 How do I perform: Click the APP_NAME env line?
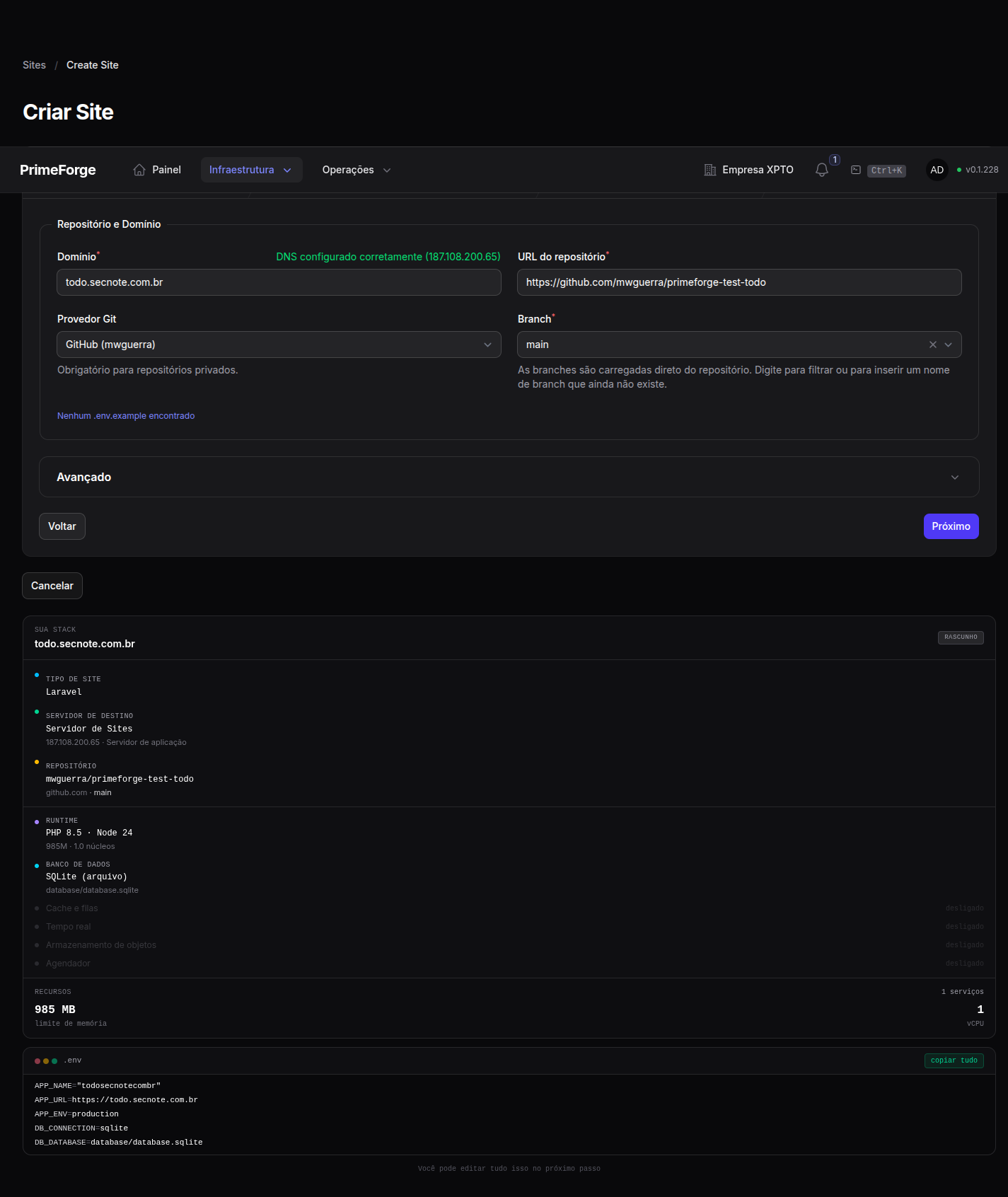(98, 1086)
